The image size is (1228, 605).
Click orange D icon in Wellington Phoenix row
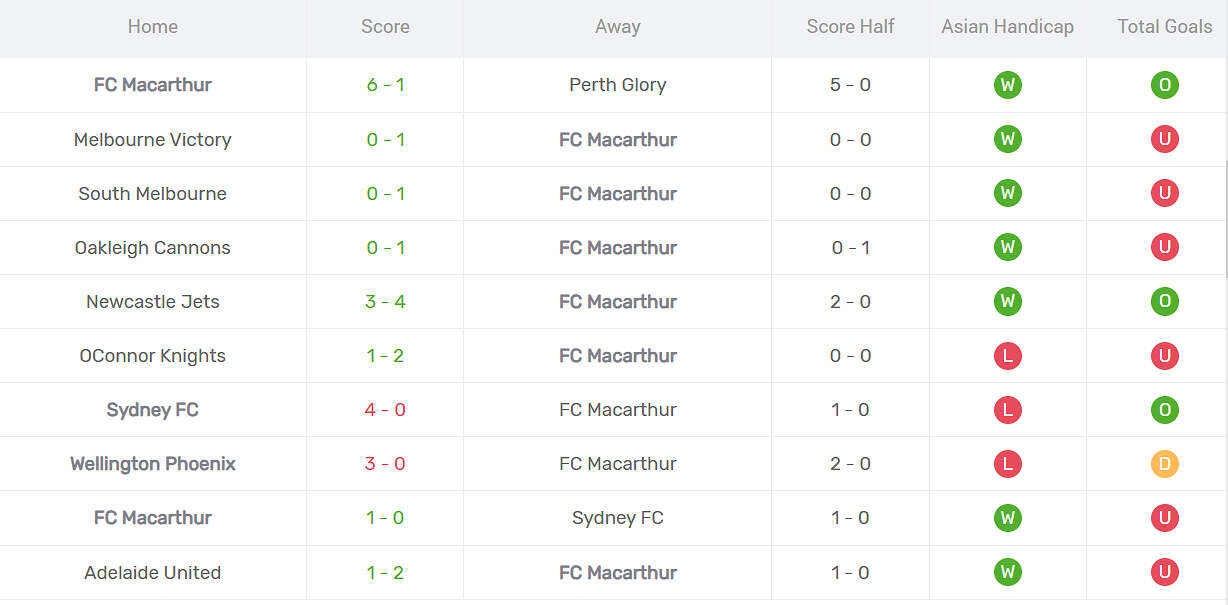tap(1164, 464)
